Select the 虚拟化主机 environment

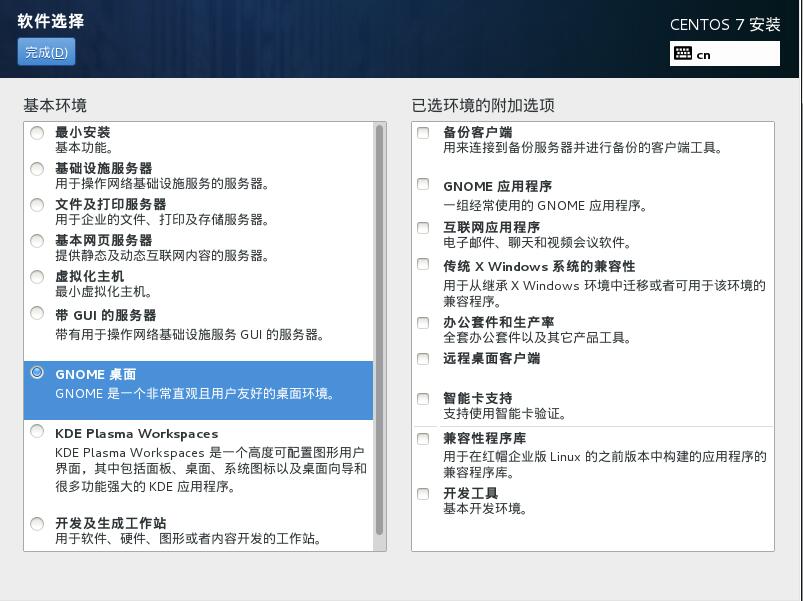36,277
